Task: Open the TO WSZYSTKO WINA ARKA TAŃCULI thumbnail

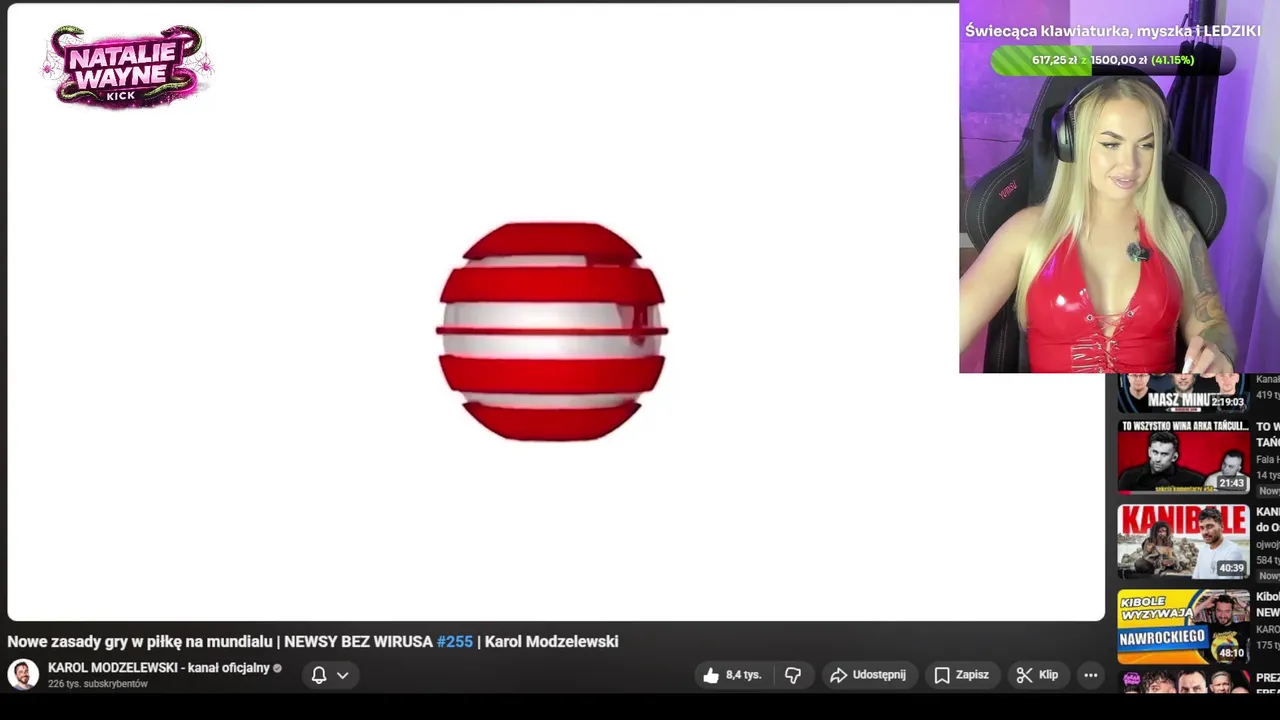Action: 1183,457
